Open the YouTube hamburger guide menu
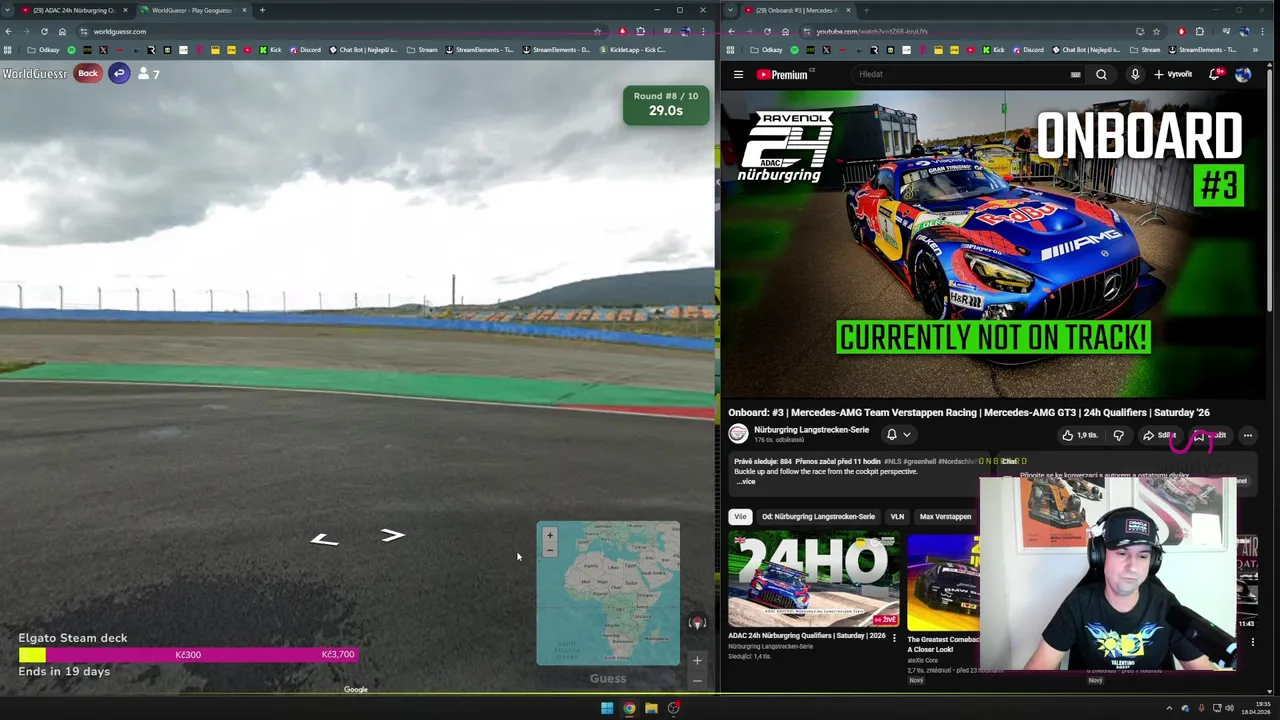The height and width of the screenshot is (720, 1280). point(738,74)
